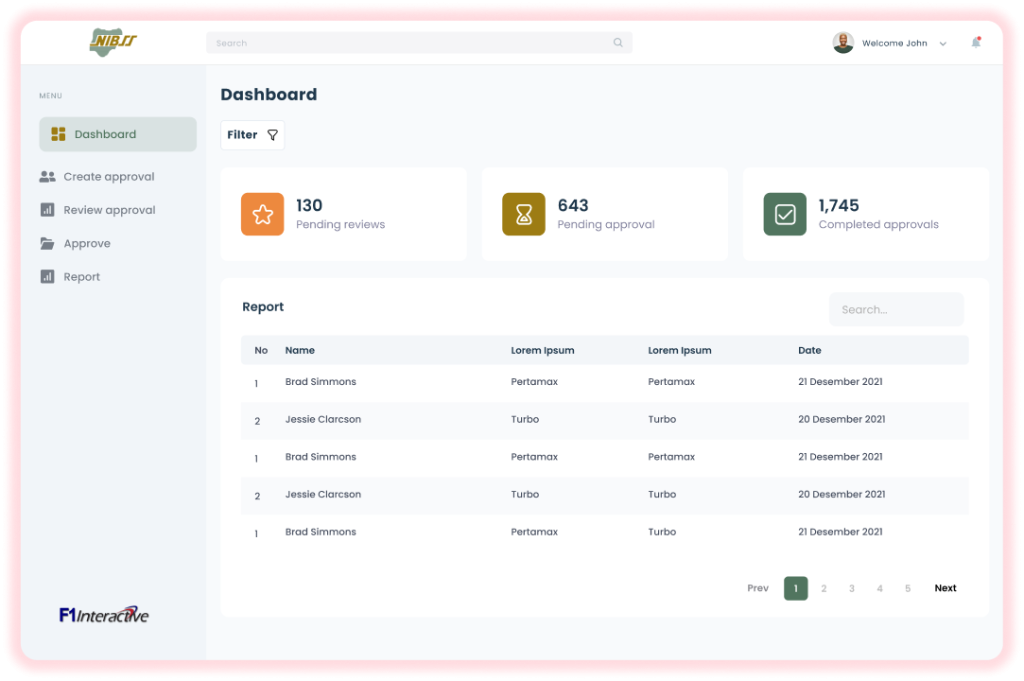Open the Report sidebar item
The height and width of the screenshot is (681, 1024).
tap(81, 277)
